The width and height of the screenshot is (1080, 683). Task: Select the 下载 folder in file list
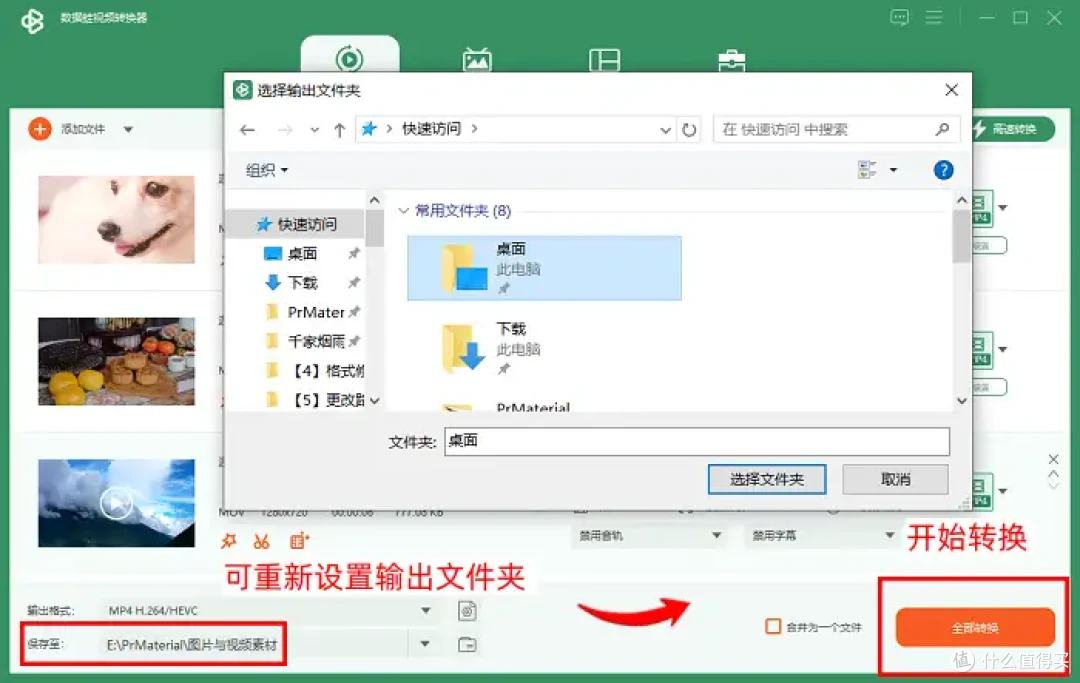(544, 348)
